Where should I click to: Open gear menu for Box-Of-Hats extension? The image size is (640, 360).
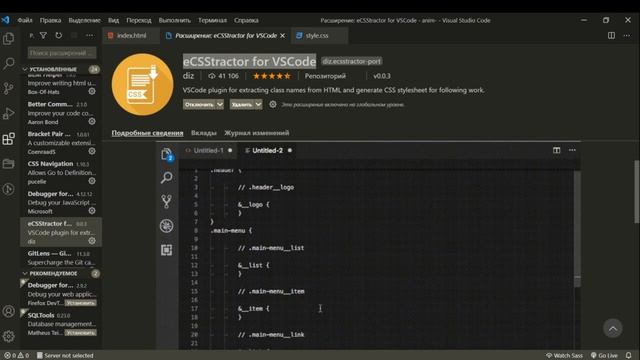pyautogui.click(x=92, y=91)
